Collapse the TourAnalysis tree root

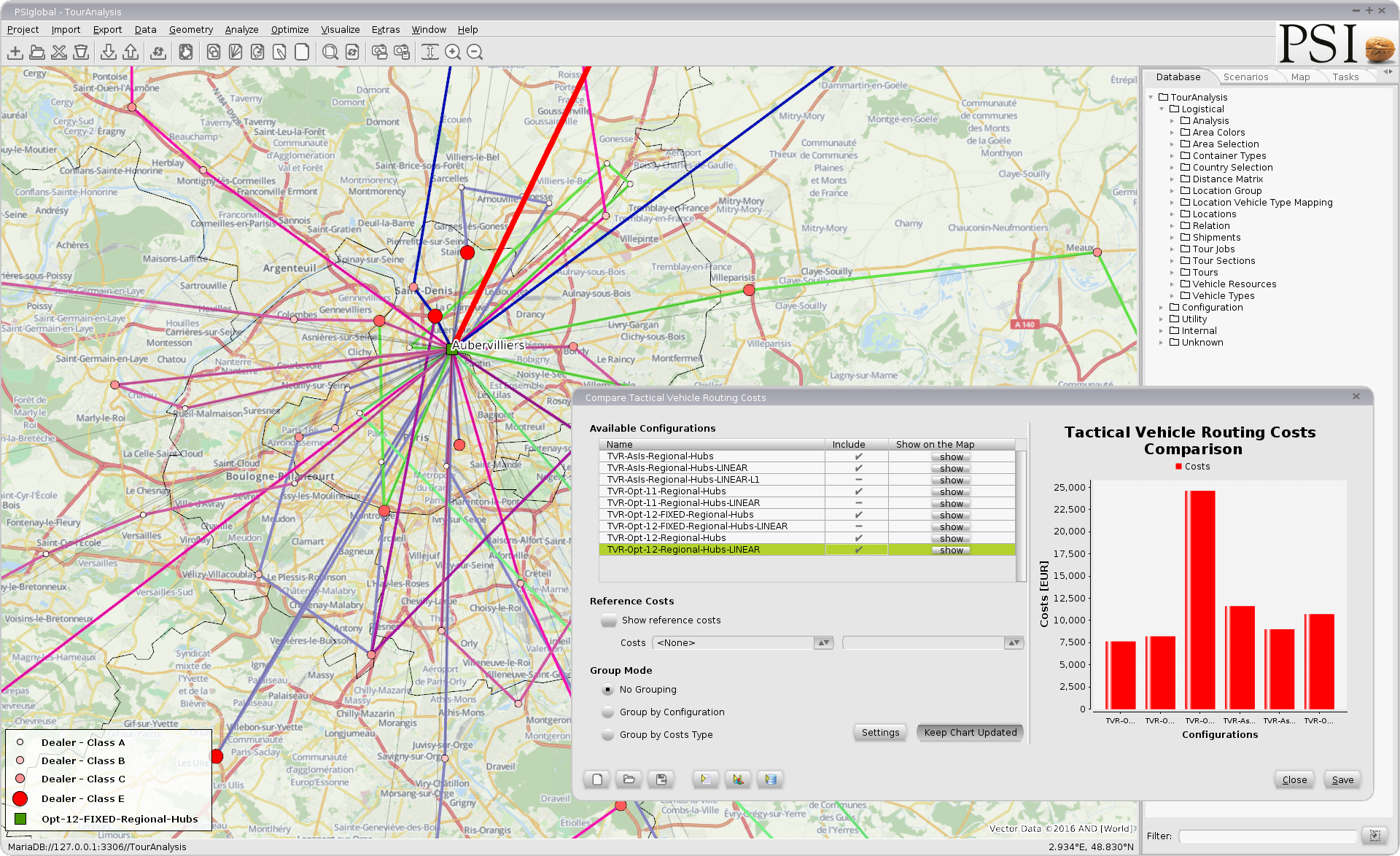[1151, 98]
